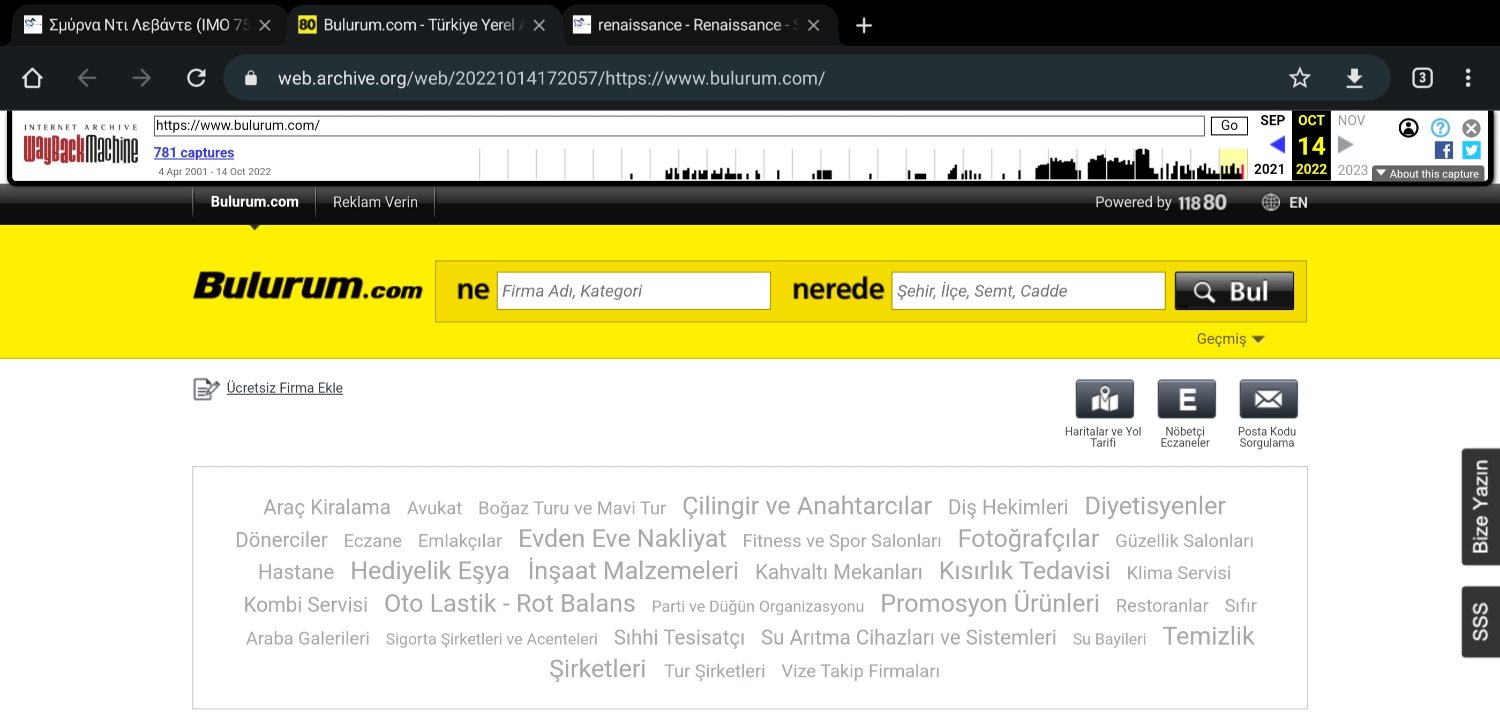Open the Fotoğrafçılar category

[x=1028, y=539]
